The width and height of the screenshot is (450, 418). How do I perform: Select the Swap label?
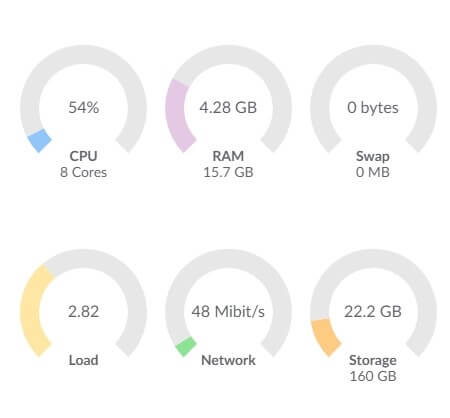click(x=373, y=156)
